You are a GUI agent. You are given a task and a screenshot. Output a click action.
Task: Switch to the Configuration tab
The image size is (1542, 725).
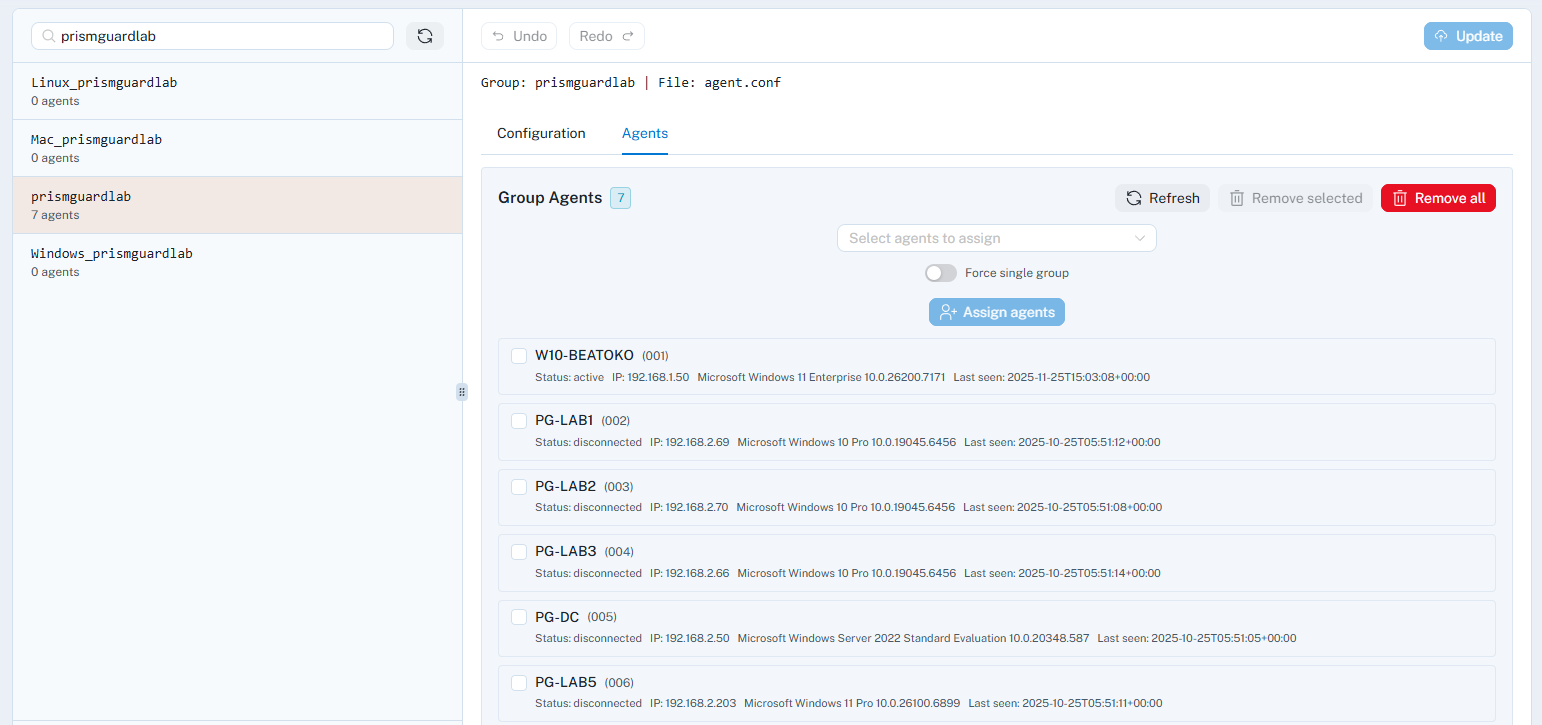(541, 133)
